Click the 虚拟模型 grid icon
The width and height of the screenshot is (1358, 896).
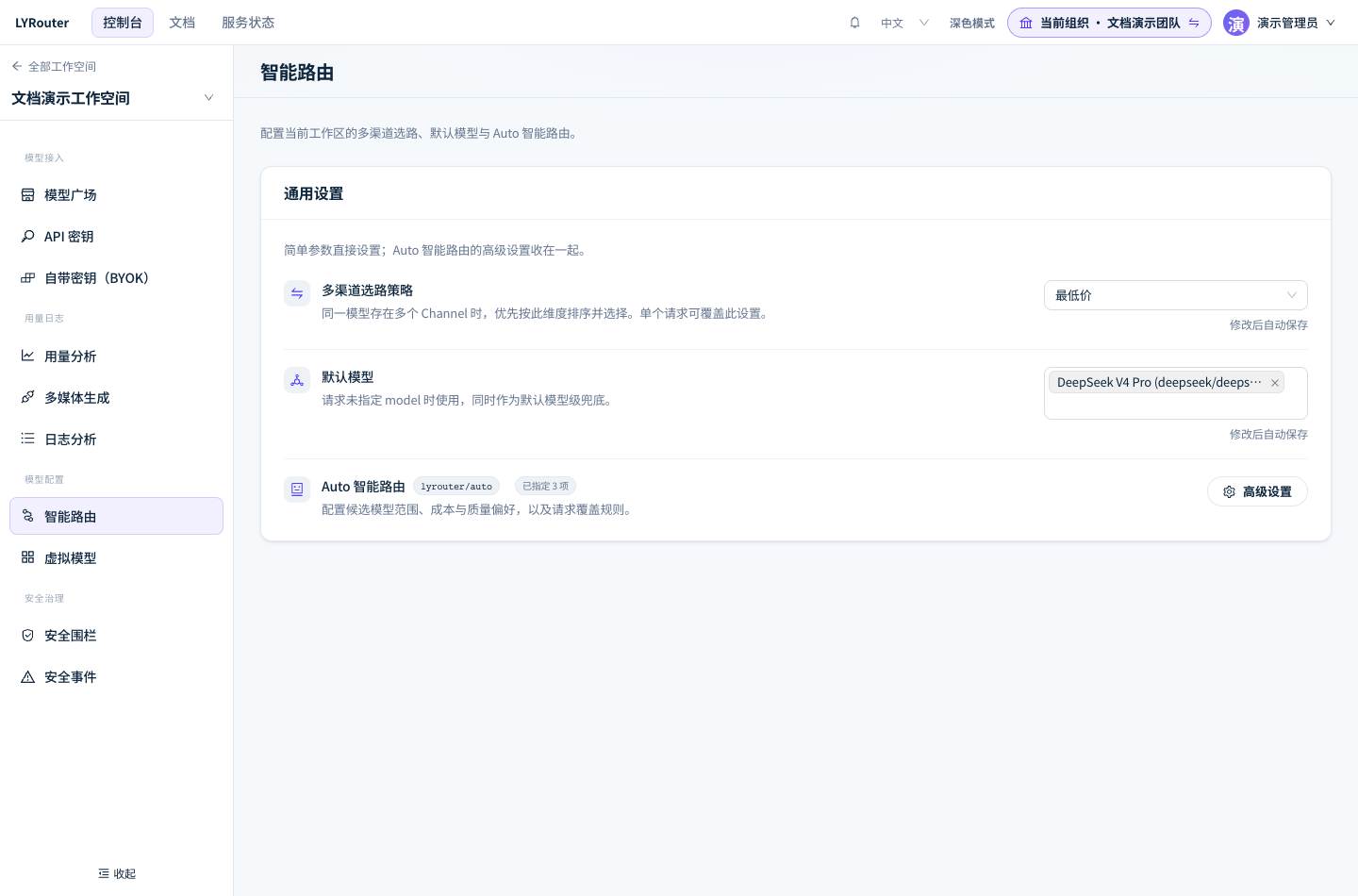(27, 558)
